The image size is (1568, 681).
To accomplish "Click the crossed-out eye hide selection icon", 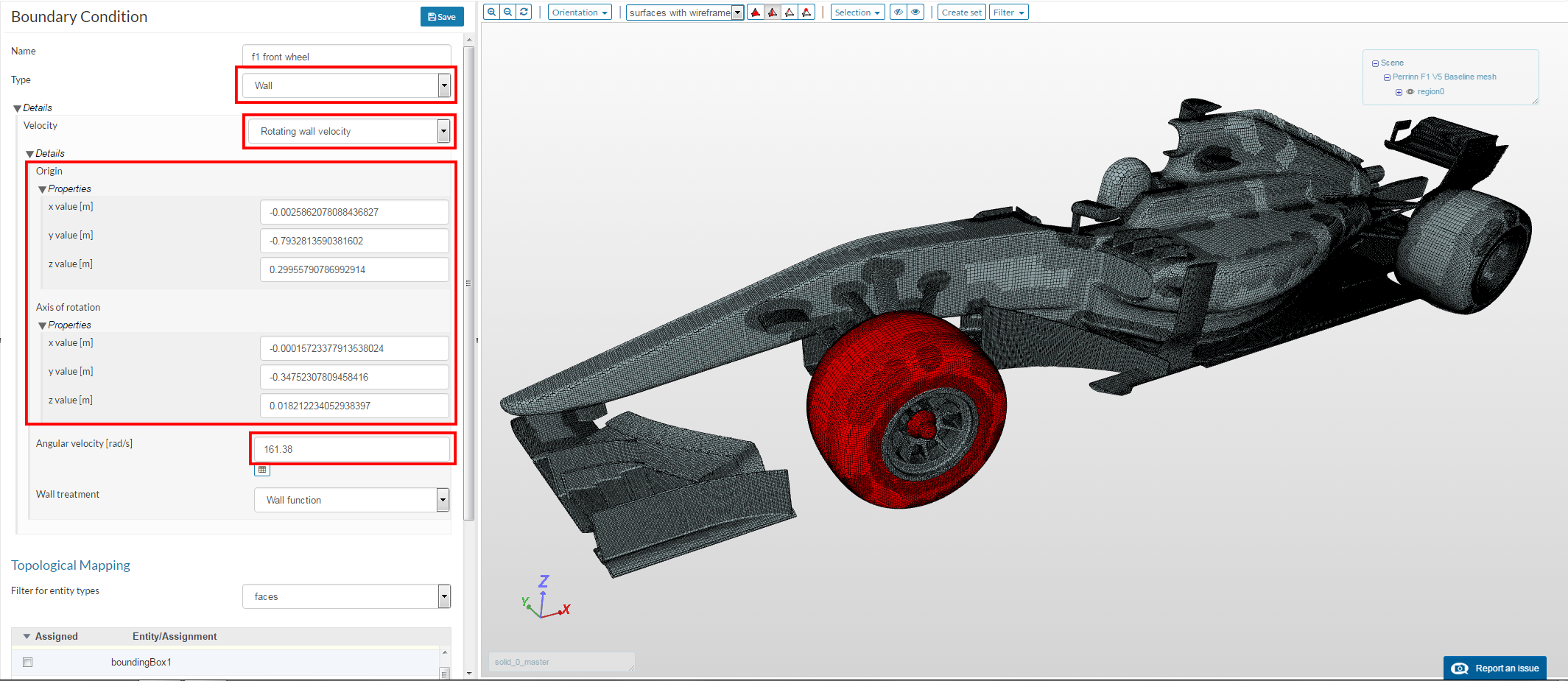I will (x=898, y=13).
